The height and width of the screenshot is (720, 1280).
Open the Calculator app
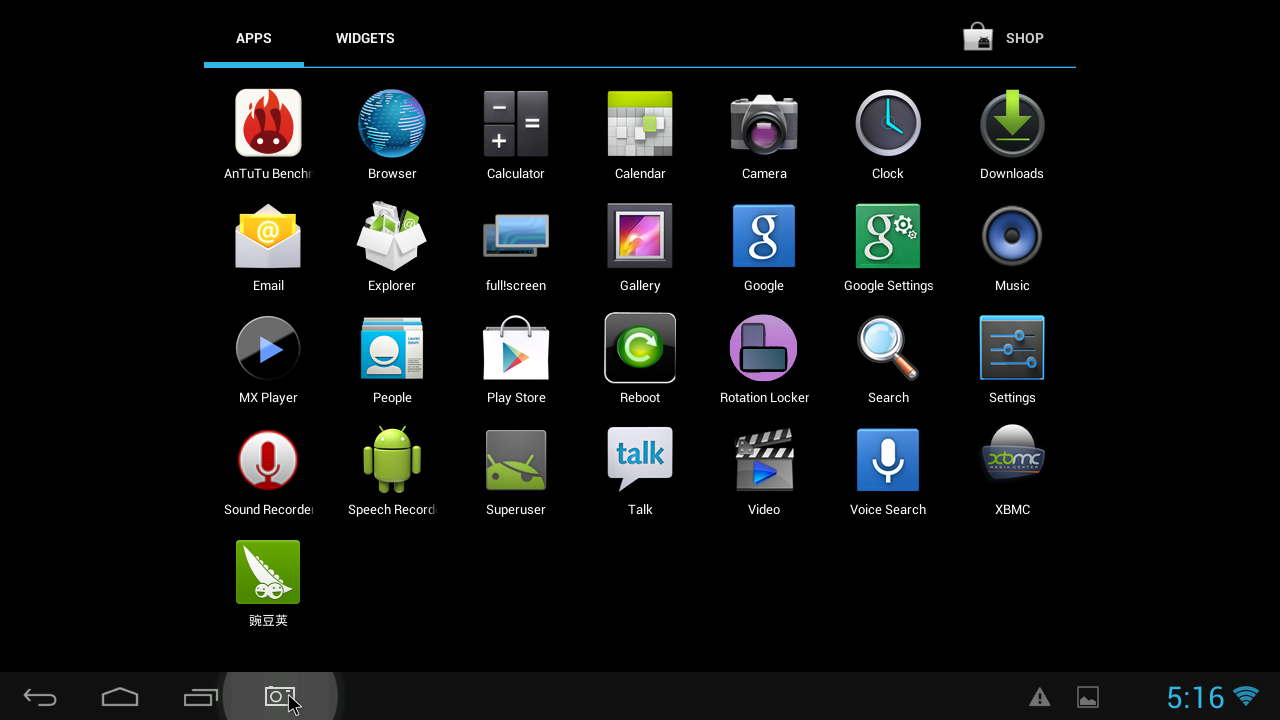(516, 123)
